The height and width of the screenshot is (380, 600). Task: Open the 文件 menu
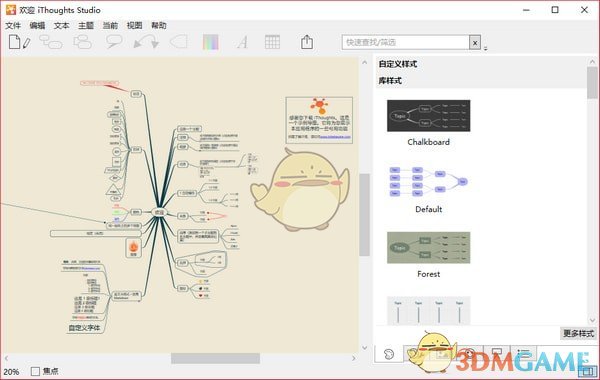pos(13,25)
